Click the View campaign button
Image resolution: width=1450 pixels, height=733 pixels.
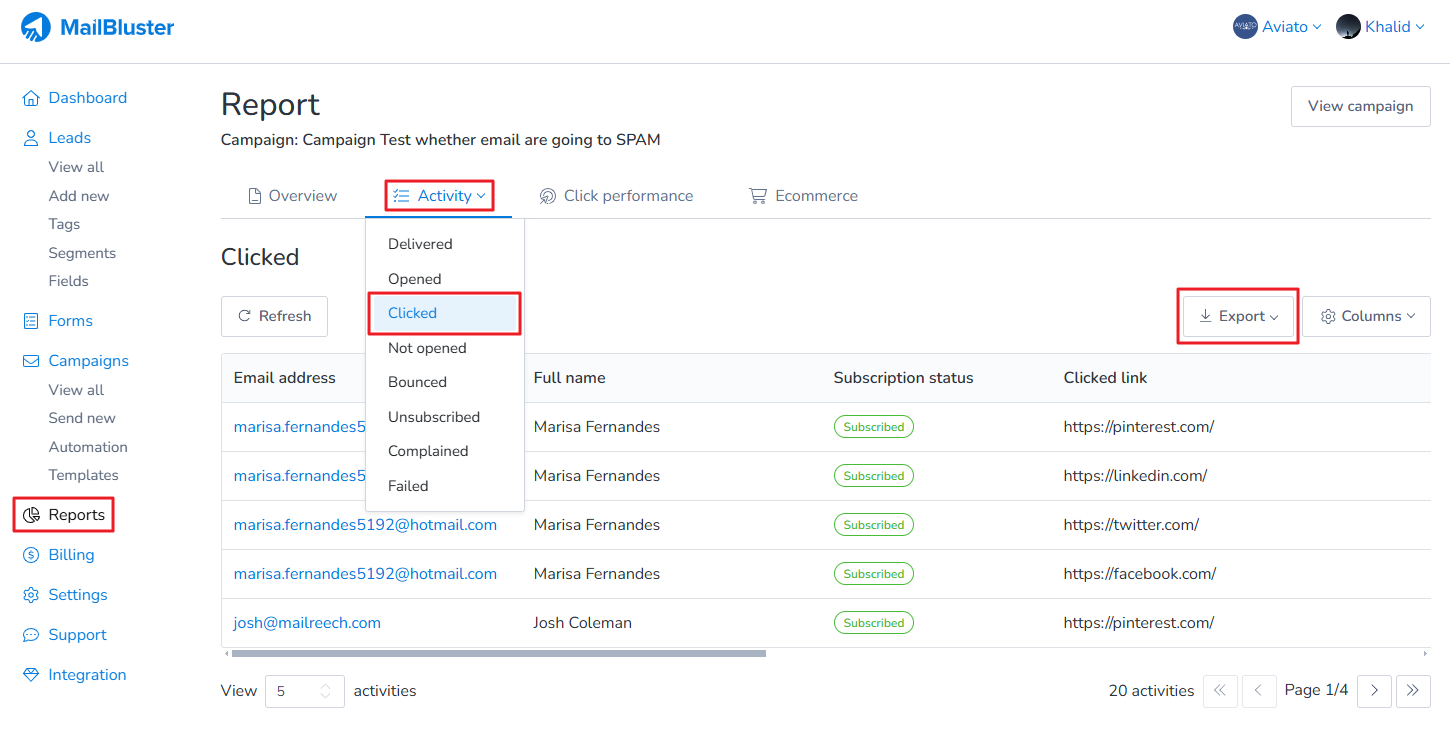pos(1360,106)
